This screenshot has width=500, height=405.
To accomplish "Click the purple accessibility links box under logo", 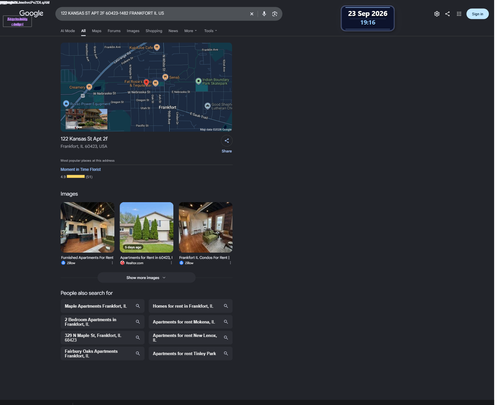I will click(17, 22).
